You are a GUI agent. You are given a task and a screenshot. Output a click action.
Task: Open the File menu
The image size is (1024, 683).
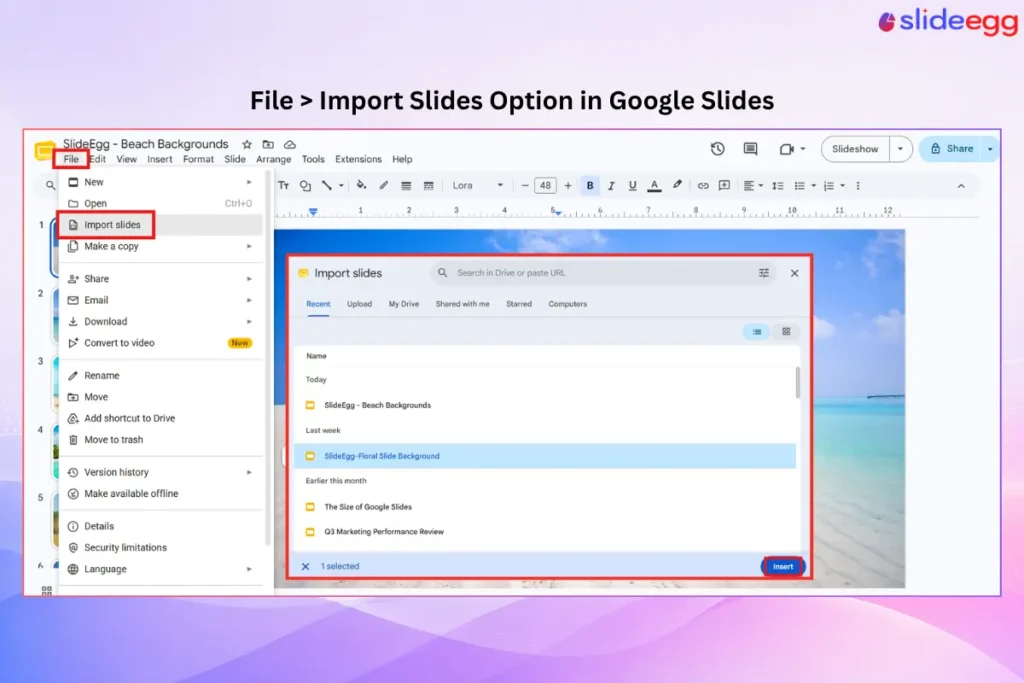[x=71, y=159]
